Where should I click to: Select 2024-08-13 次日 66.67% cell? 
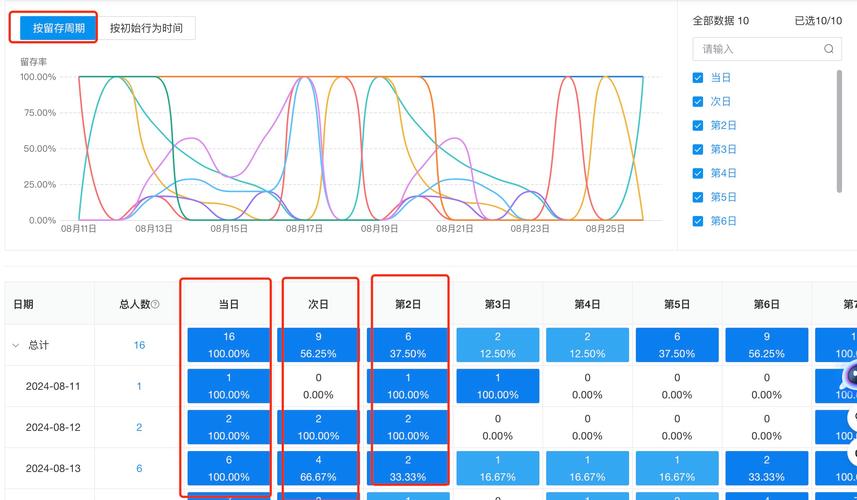pyautogui.click(x=319, y=468)
